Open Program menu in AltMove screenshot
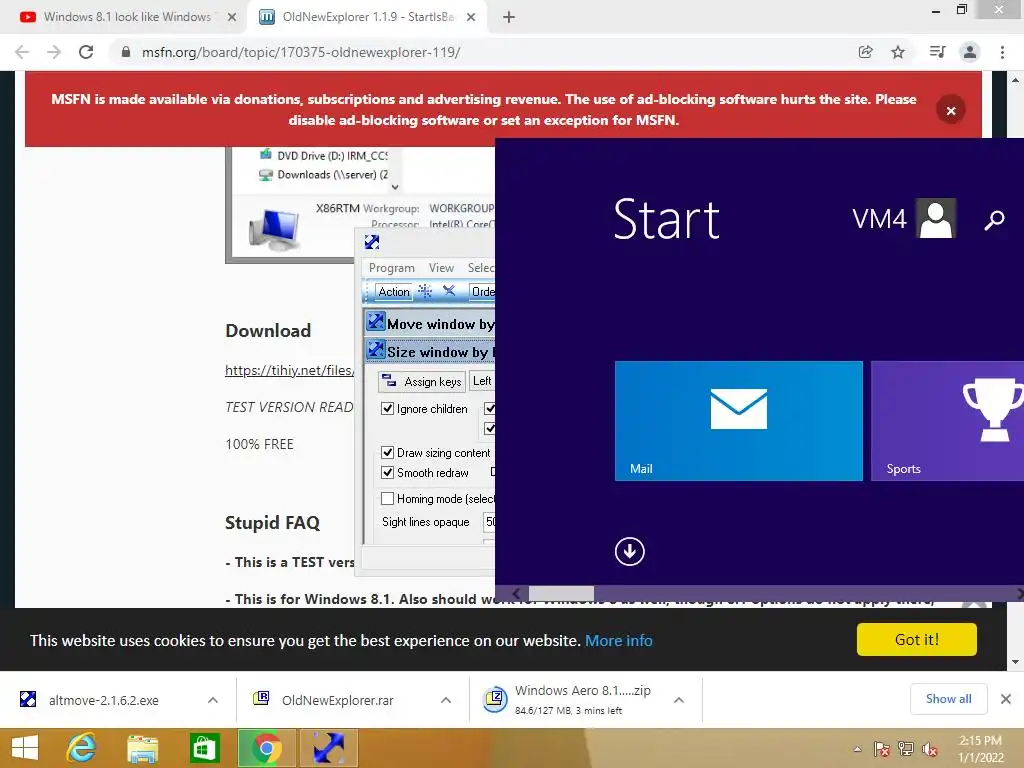 pyautogui.click(x=392, y=268)
